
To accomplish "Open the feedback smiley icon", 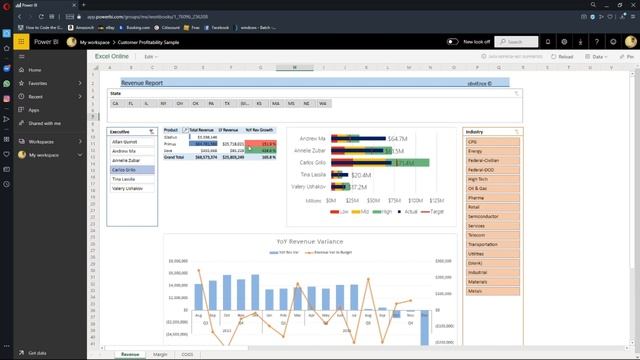I will pos(613,42).
